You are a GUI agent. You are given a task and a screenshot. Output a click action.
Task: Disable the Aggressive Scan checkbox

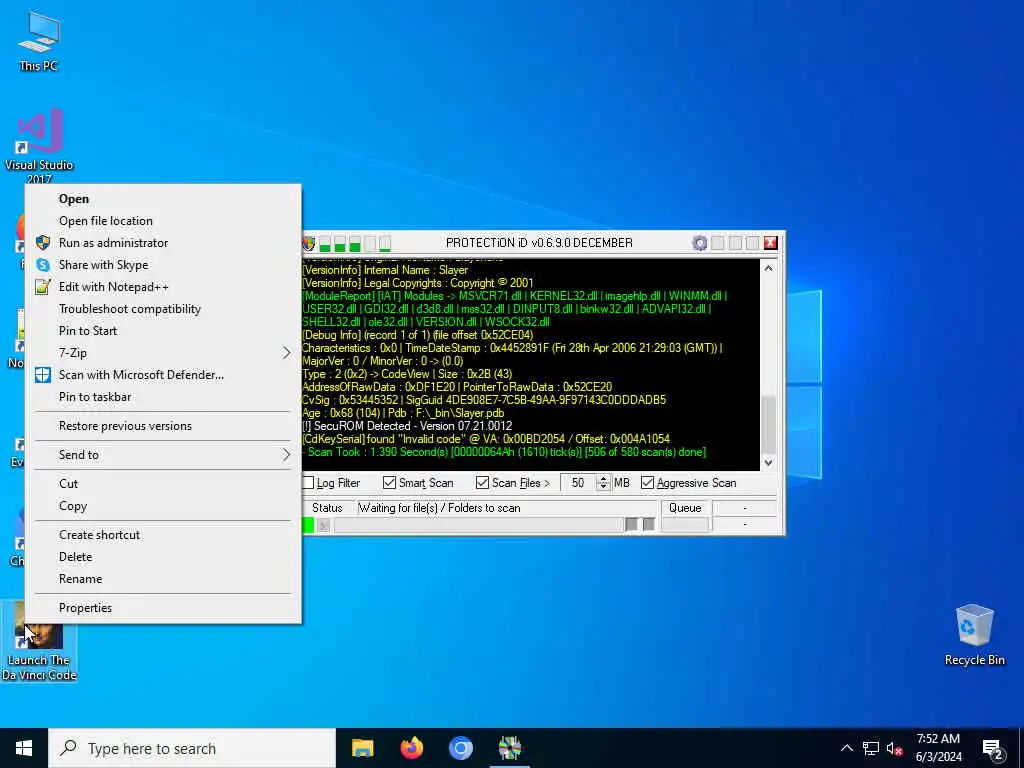(647, 483)
